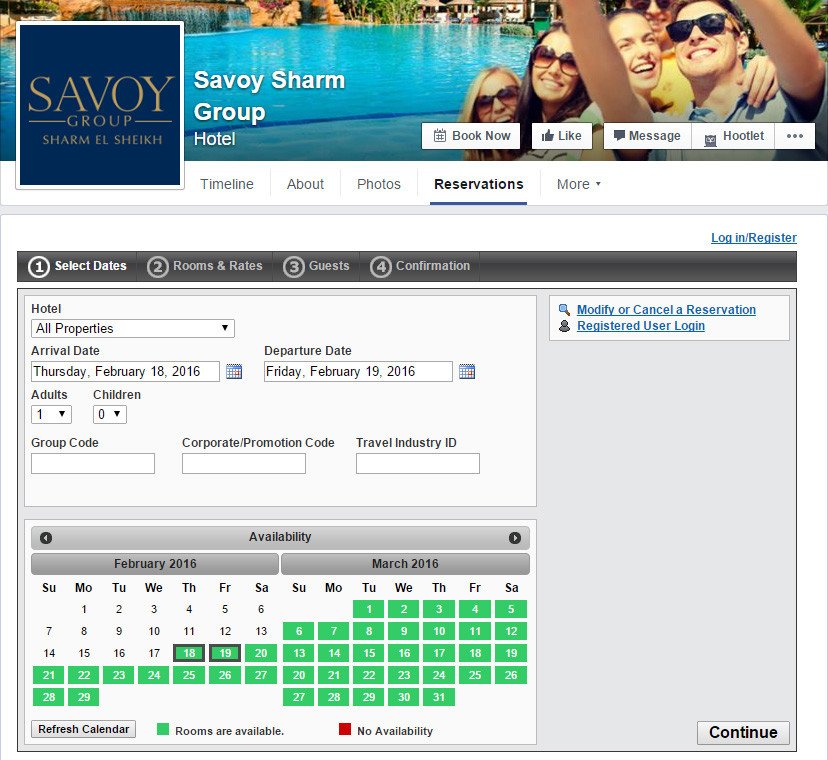Open the Arrival Date calendar picker icon
Screen dimensions: 828x760
pos(234,372)
